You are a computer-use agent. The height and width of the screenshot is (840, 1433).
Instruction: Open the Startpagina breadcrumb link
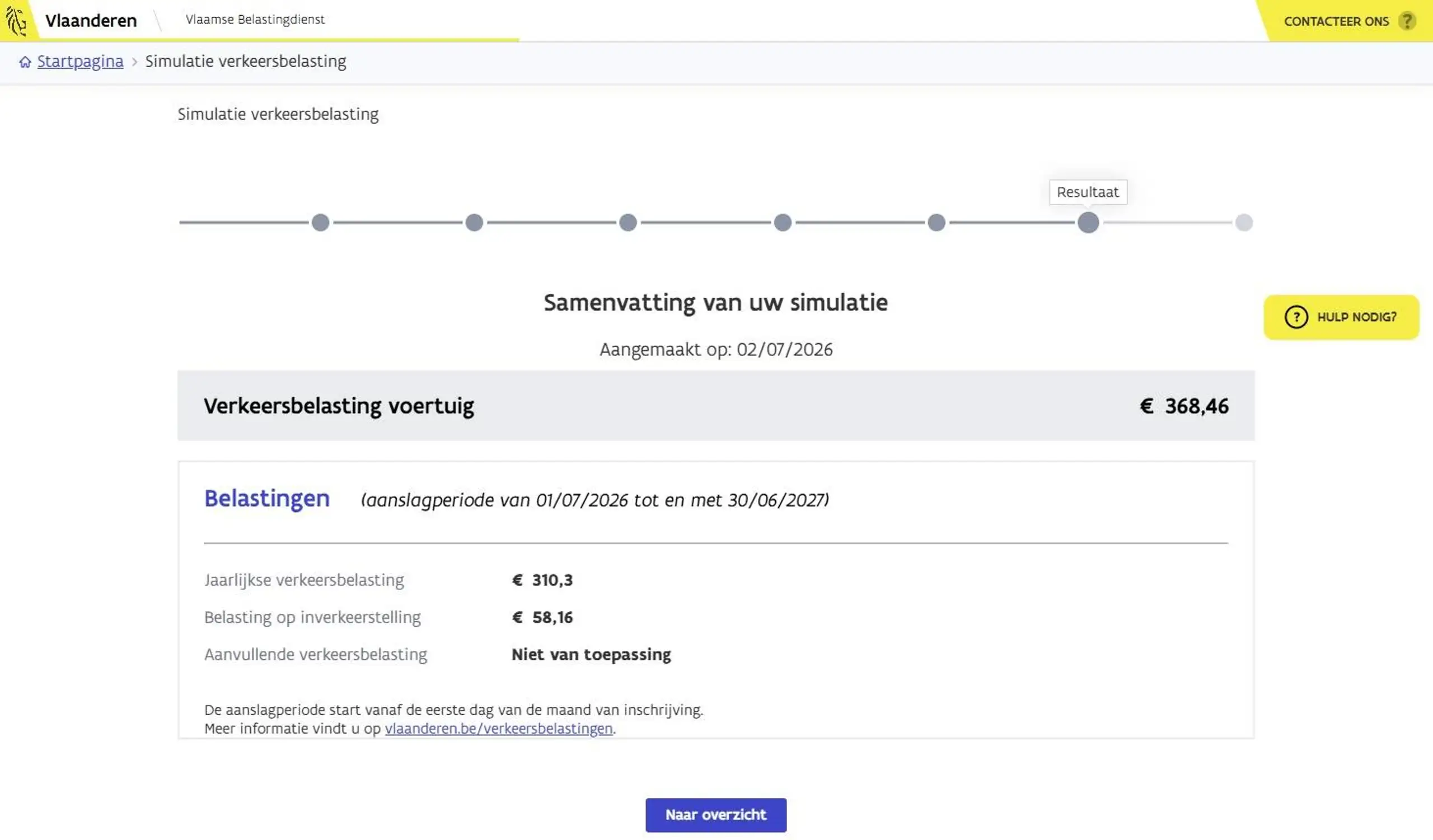click(80, 62)
